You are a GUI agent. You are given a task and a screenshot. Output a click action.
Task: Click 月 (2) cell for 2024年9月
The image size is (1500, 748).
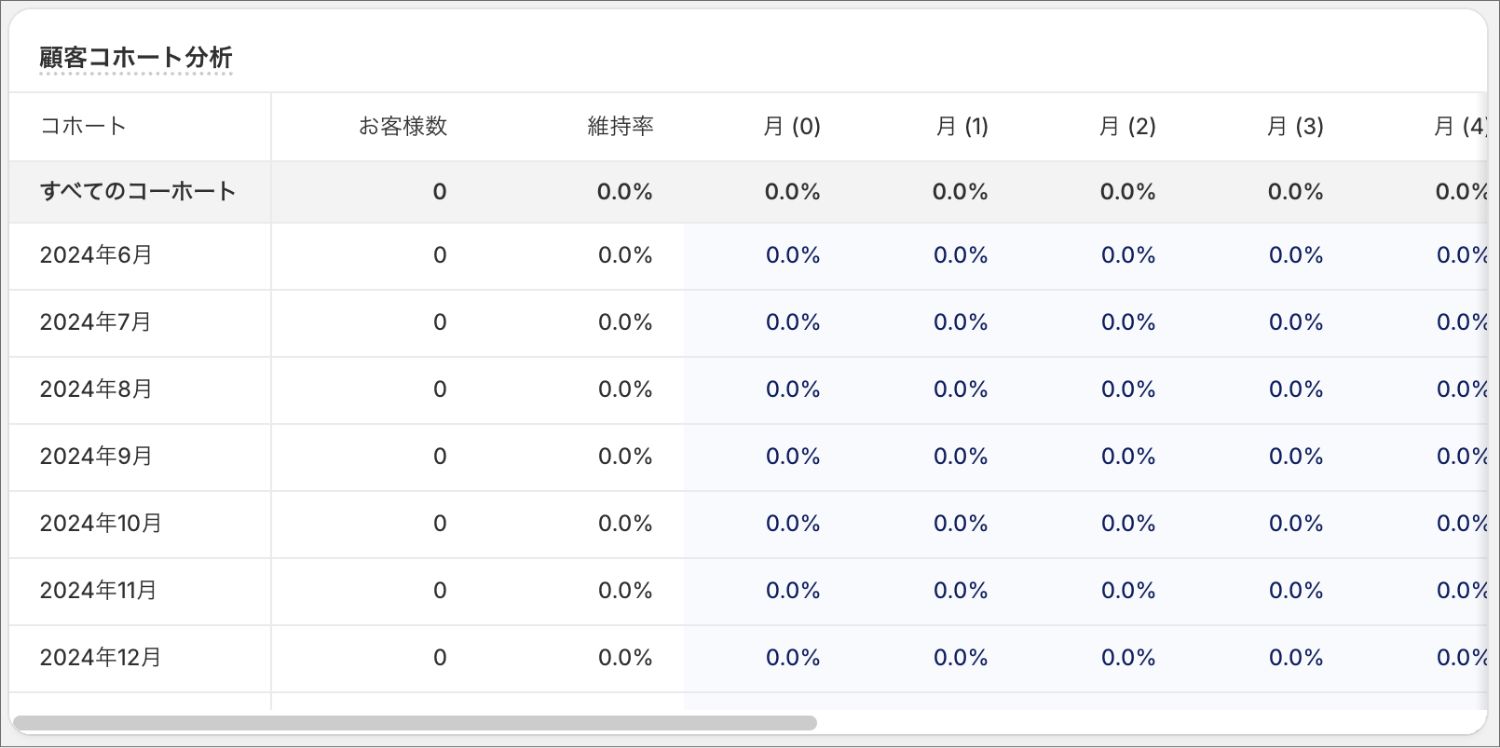(x=1128, y=456)
